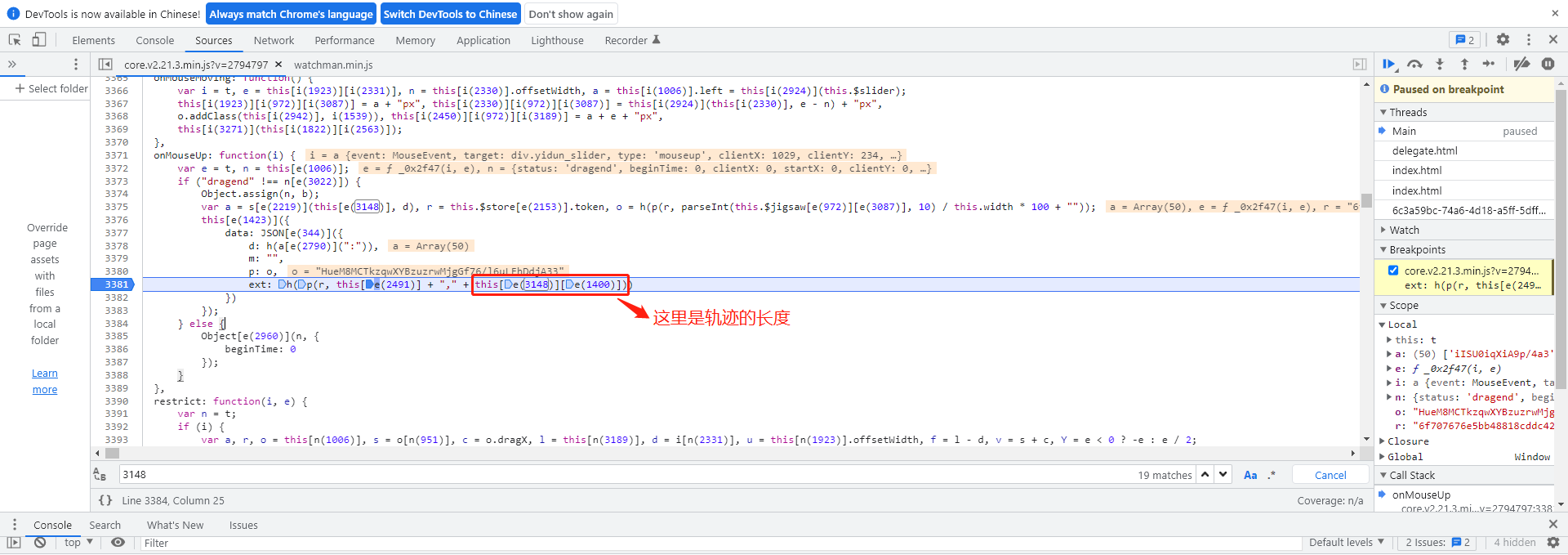Viewport: 1568px width, 555px height.
Task: Open the watchman.min.js file tab
Action: 333,65
